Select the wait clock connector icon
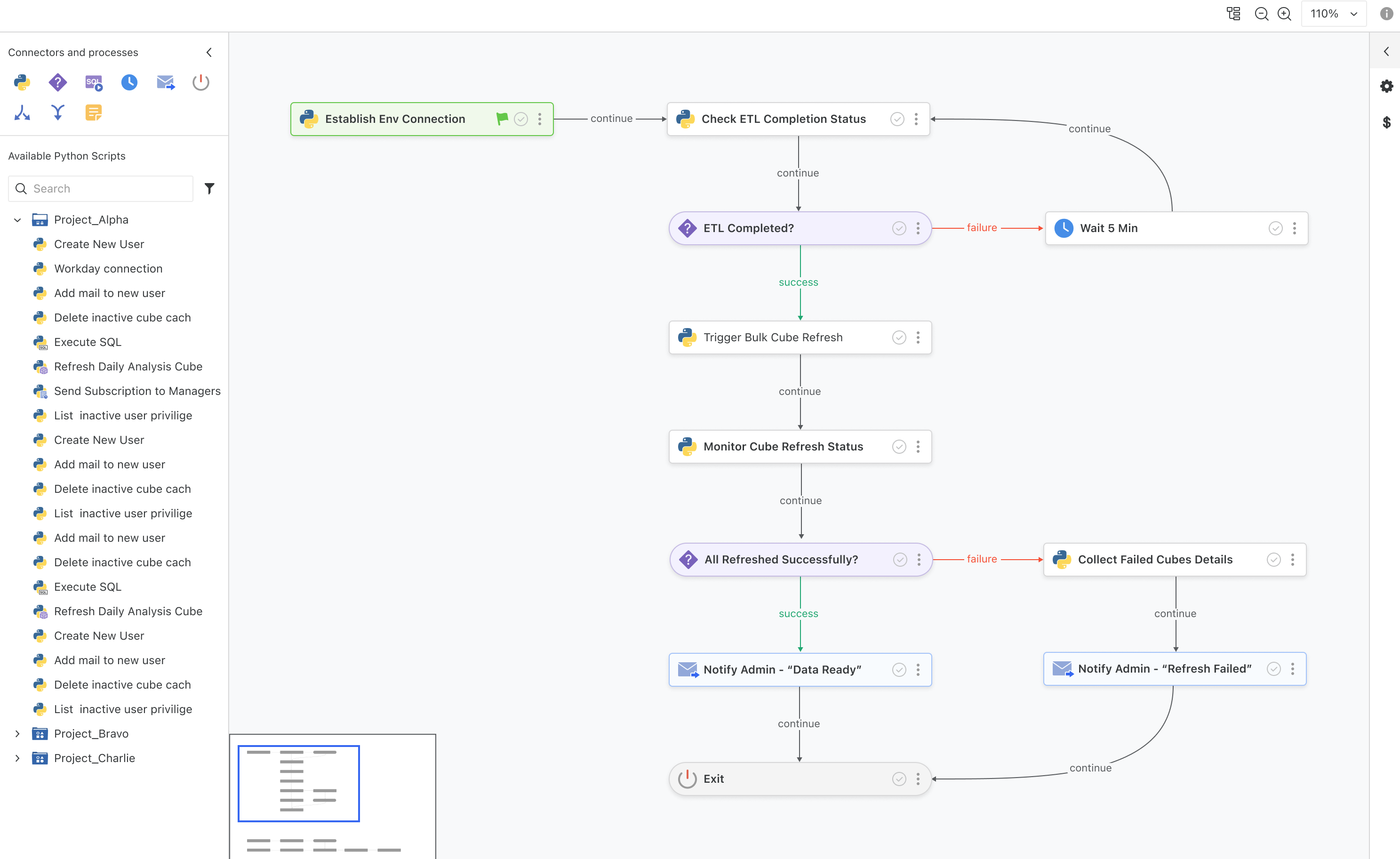Image resolution: width=1400 pixels, height=859 pixels. coord(129,83)
